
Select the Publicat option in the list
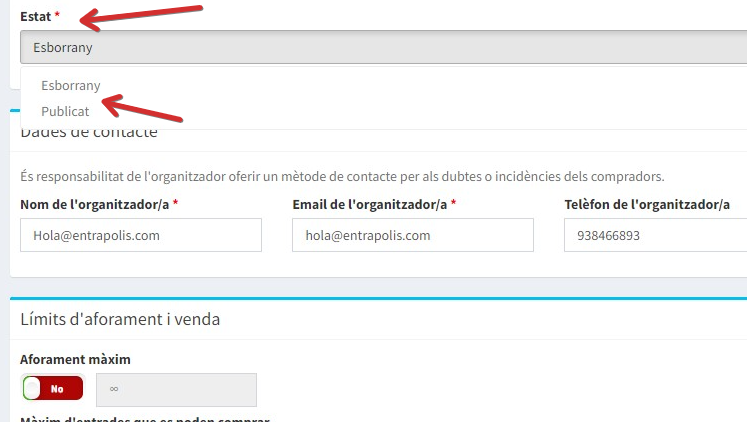65,111
